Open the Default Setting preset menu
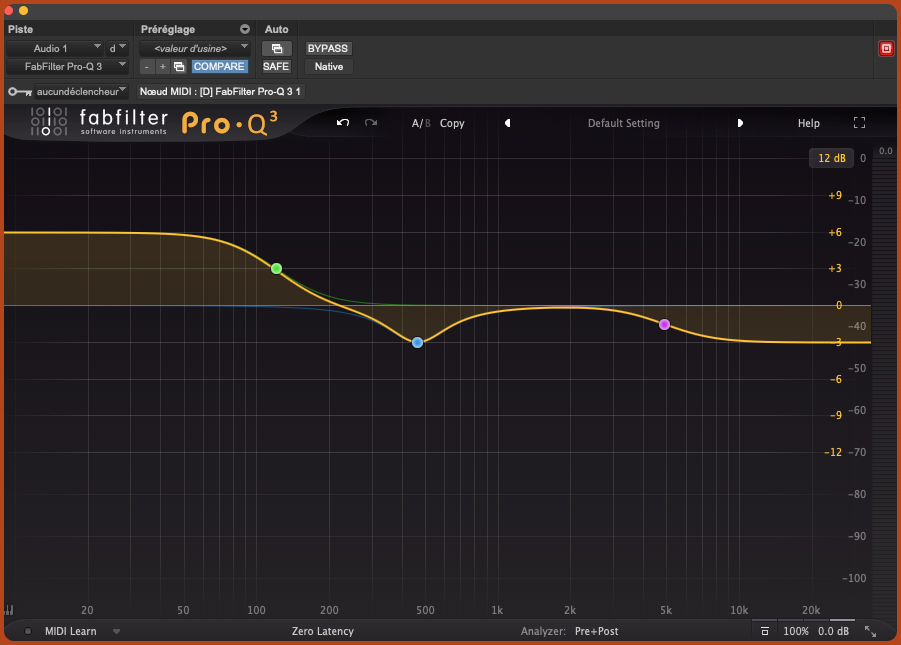The height and width of the screenshot is (645, 901). click(x=623, y=123)
